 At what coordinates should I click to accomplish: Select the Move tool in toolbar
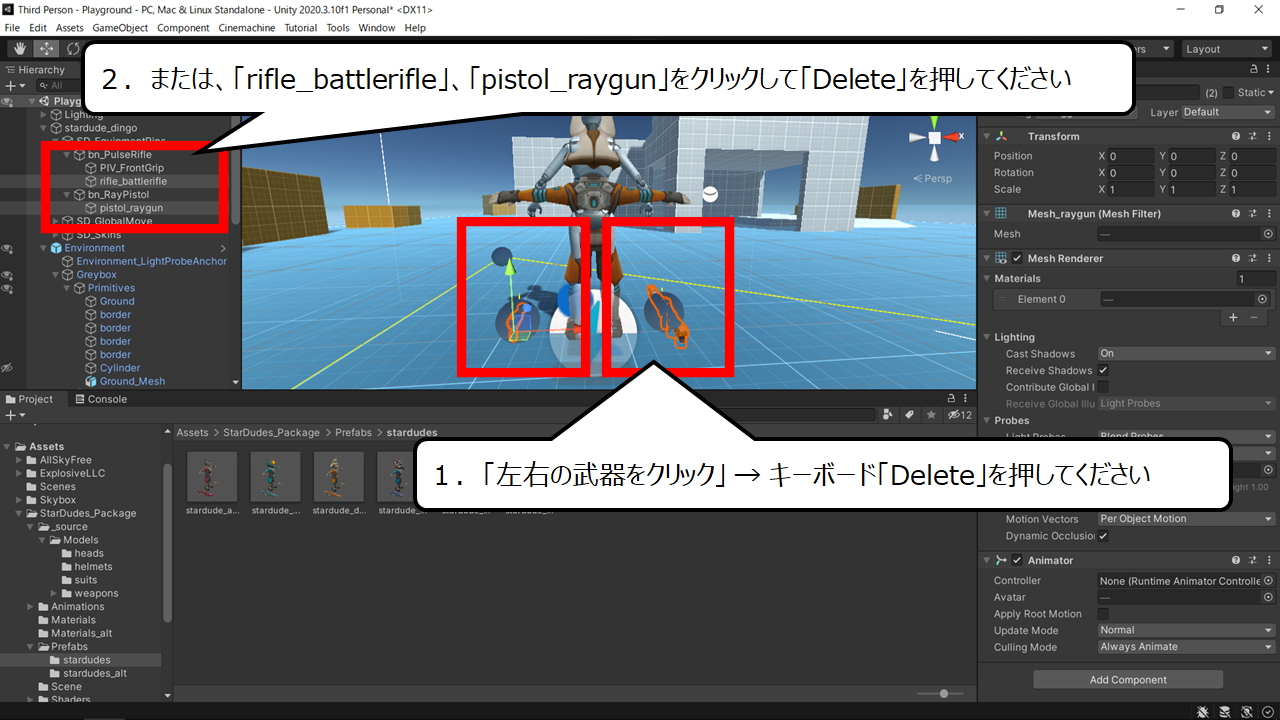(x=46, y=49)
